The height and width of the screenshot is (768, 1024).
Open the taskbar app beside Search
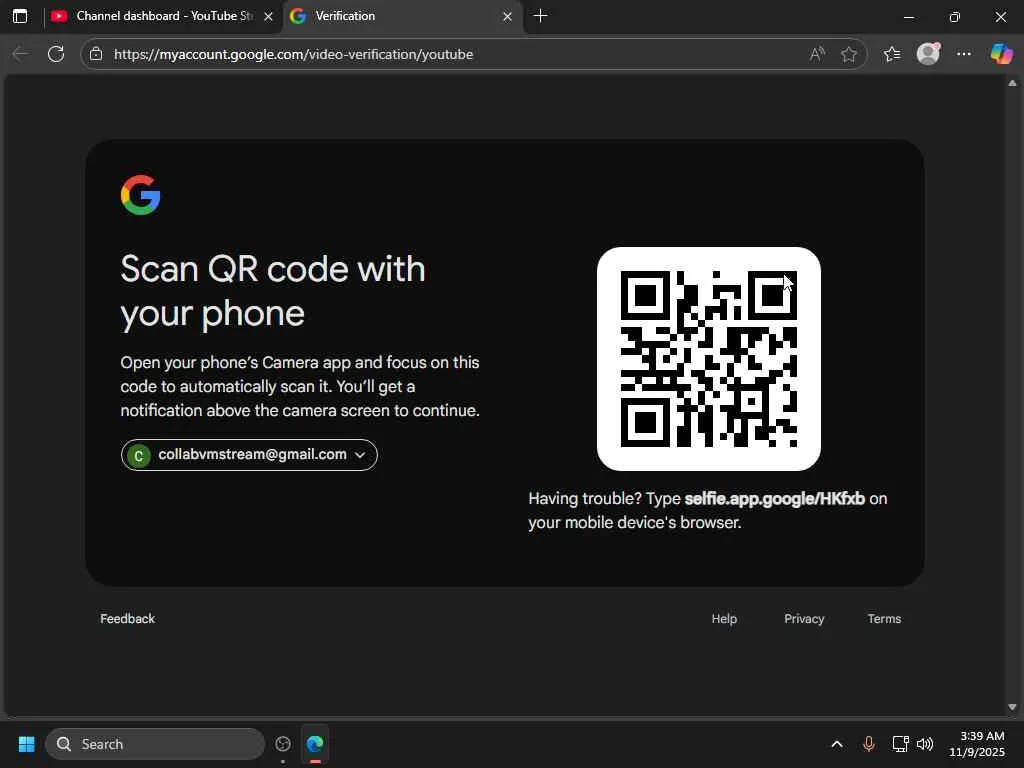[283, 744]
